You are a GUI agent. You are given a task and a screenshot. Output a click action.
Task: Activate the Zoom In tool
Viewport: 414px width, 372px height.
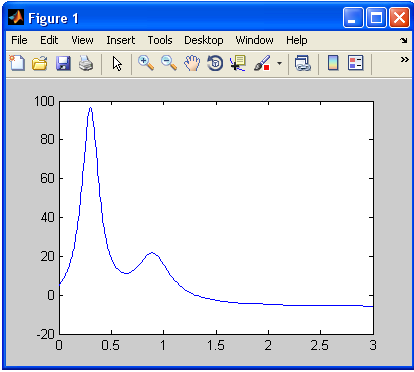tap(146, 63)
